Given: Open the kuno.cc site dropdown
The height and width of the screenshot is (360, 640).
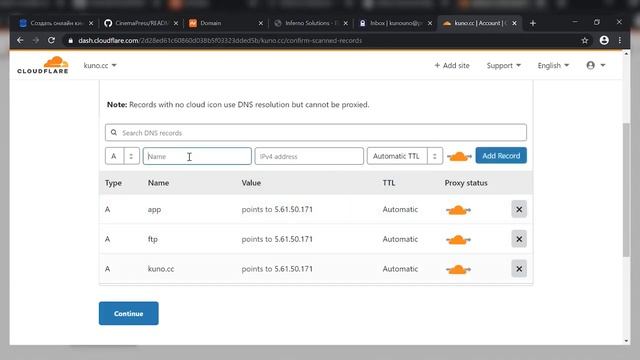Looking at the screenshot, I should [100, 65].
